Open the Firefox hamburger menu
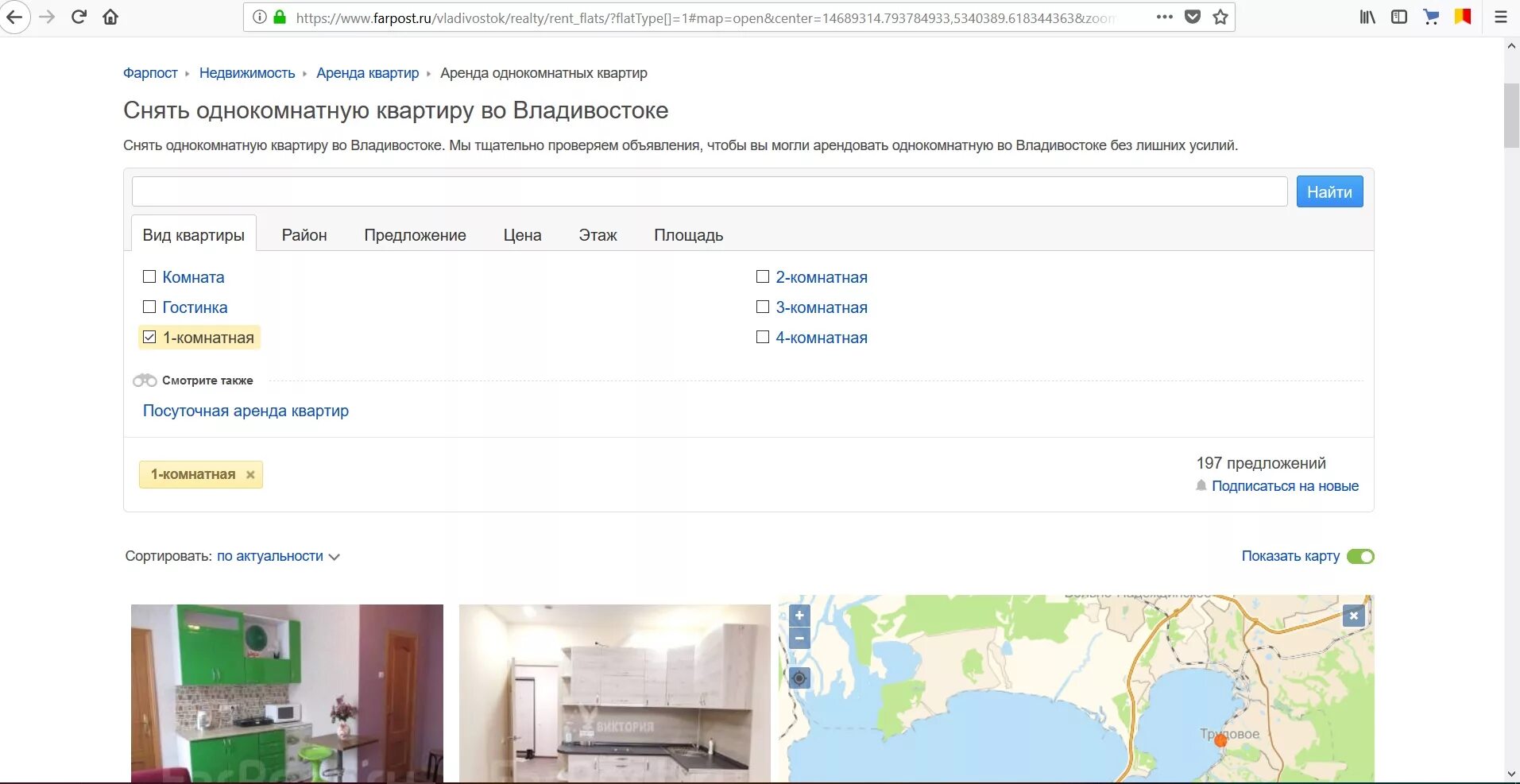The height and width of the screenshot is (784, 1520). [1501, 17]
